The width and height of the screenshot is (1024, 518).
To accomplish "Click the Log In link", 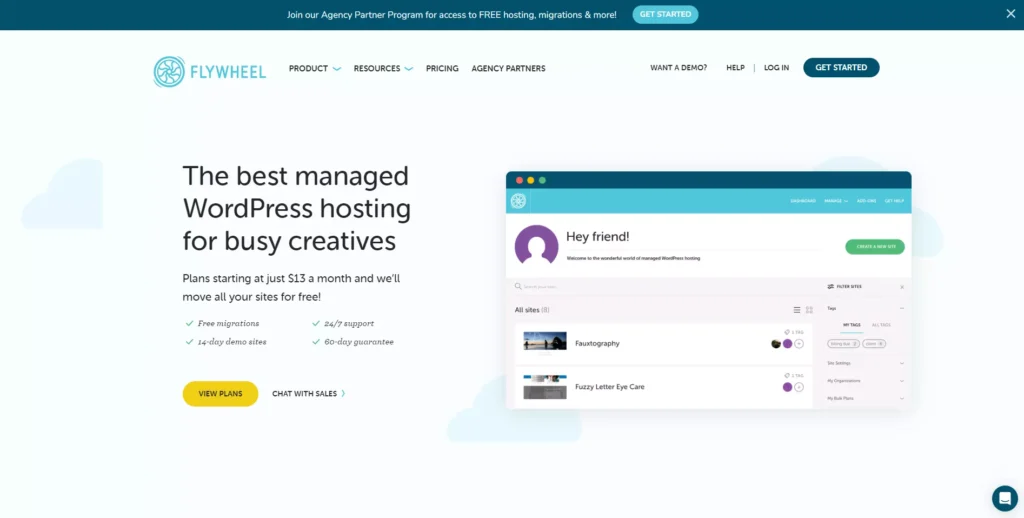I will pyautogui.click(x=776, y=68).
